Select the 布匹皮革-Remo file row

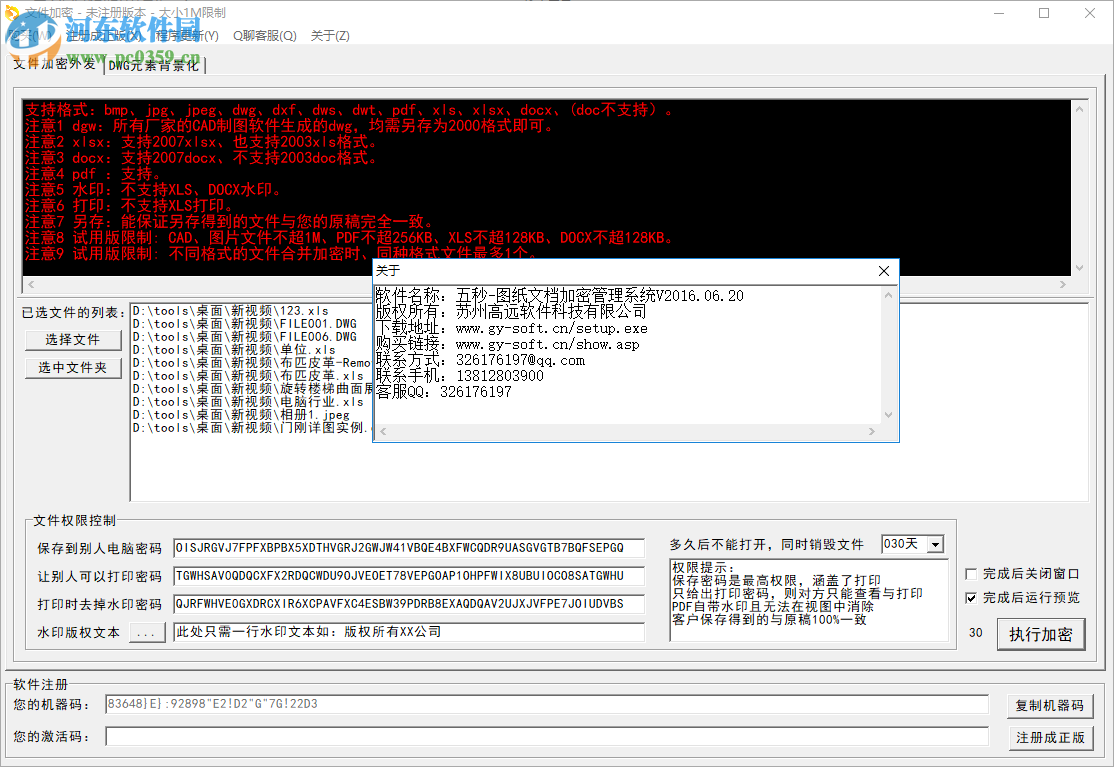(x=252, y=363)
